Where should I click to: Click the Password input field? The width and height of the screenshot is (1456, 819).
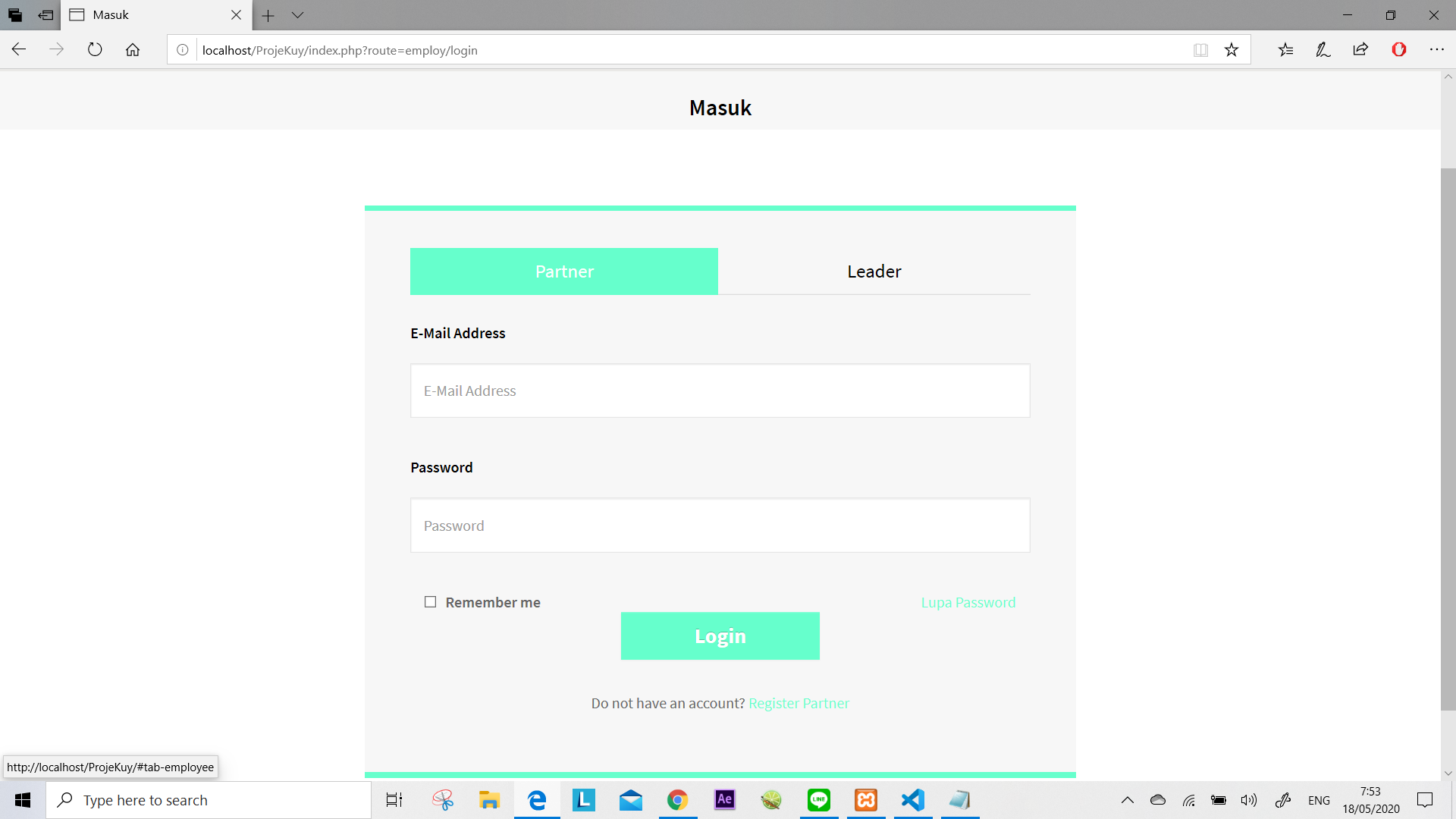720,526
